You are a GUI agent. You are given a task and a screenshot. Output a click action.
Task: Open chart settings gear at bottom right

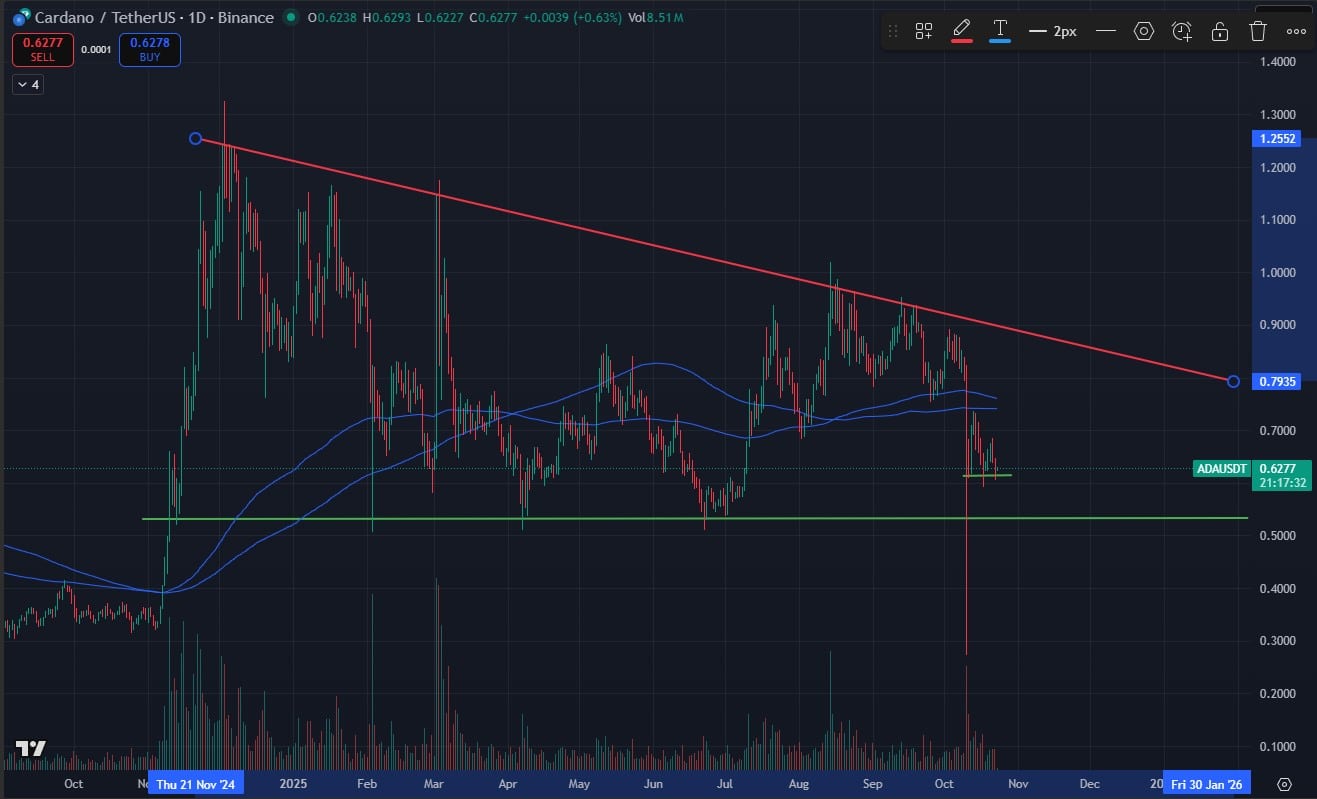tap(1285, 784)
